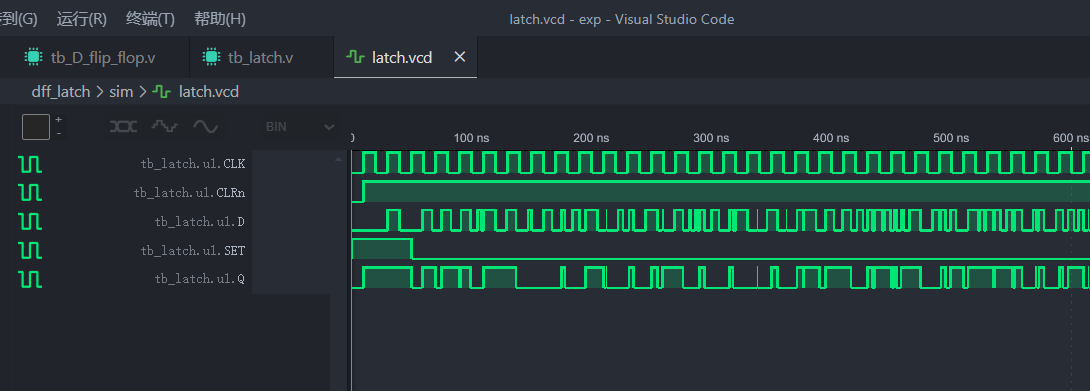Open the BIN radix dropdown
Screen dimensions: 1090x391
300,127
